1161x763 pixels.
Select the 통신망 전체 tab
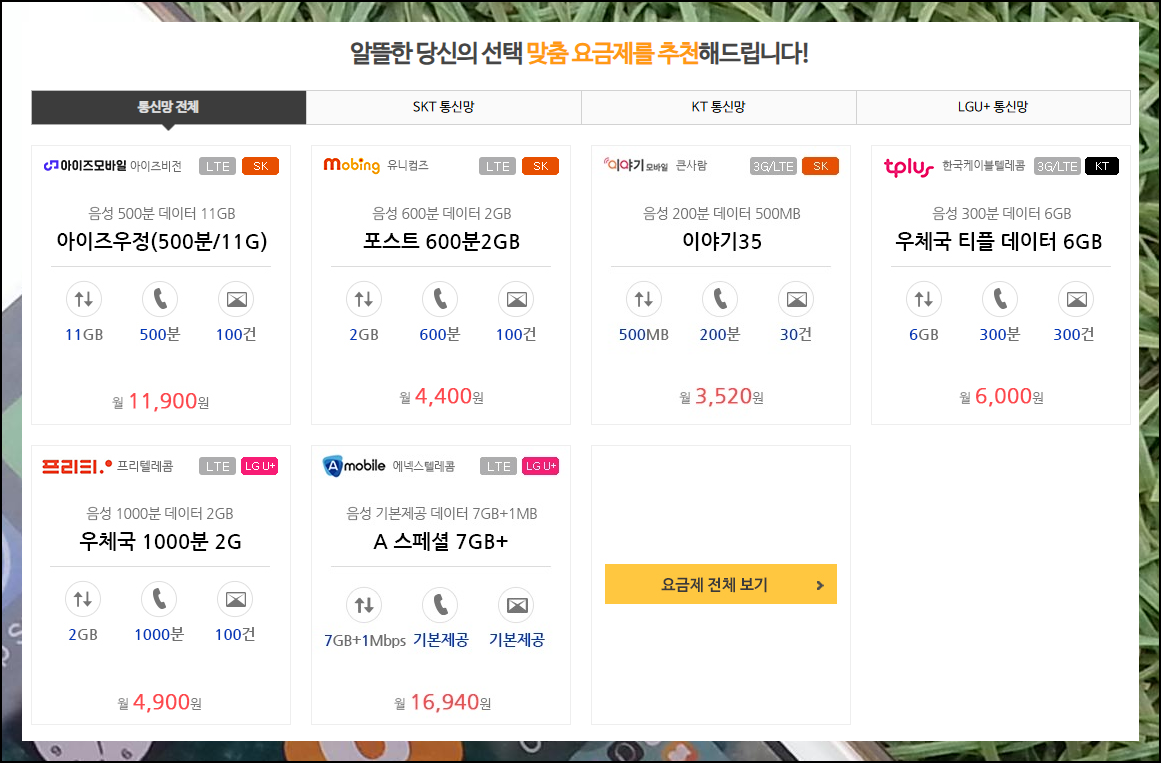pyautogui.click(x=168, y=107)
